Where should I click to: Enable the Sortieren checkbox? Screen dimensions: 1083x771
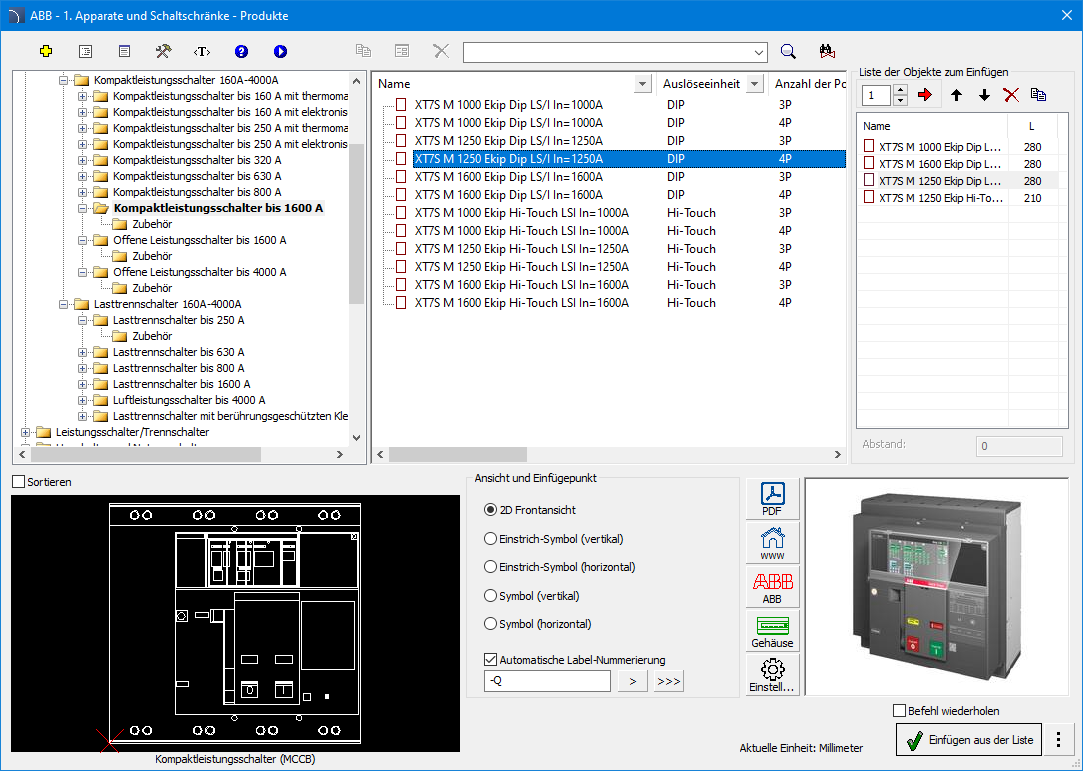click(19, 482)
